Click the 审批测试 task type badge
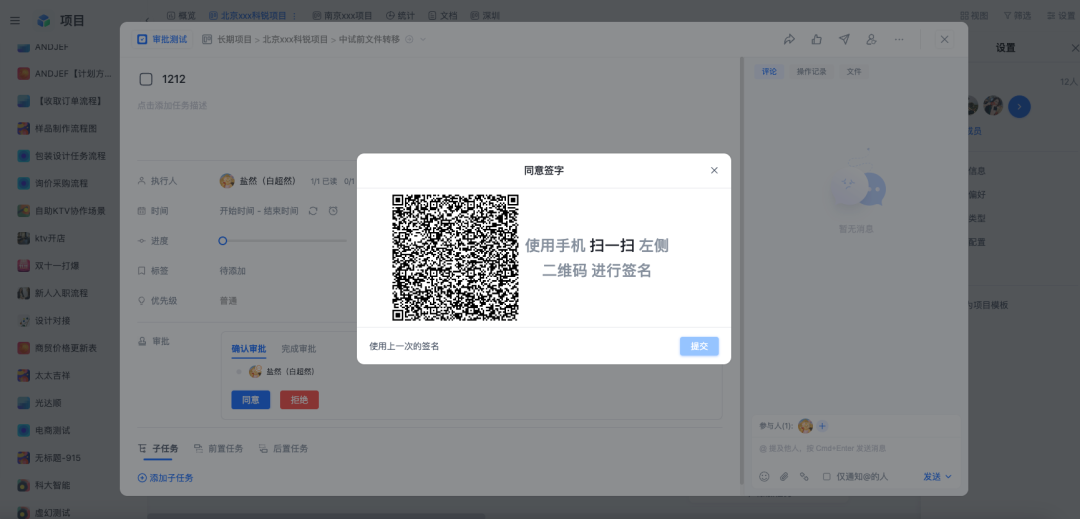This screenshot has width=1080, height=519. (163, 39)
